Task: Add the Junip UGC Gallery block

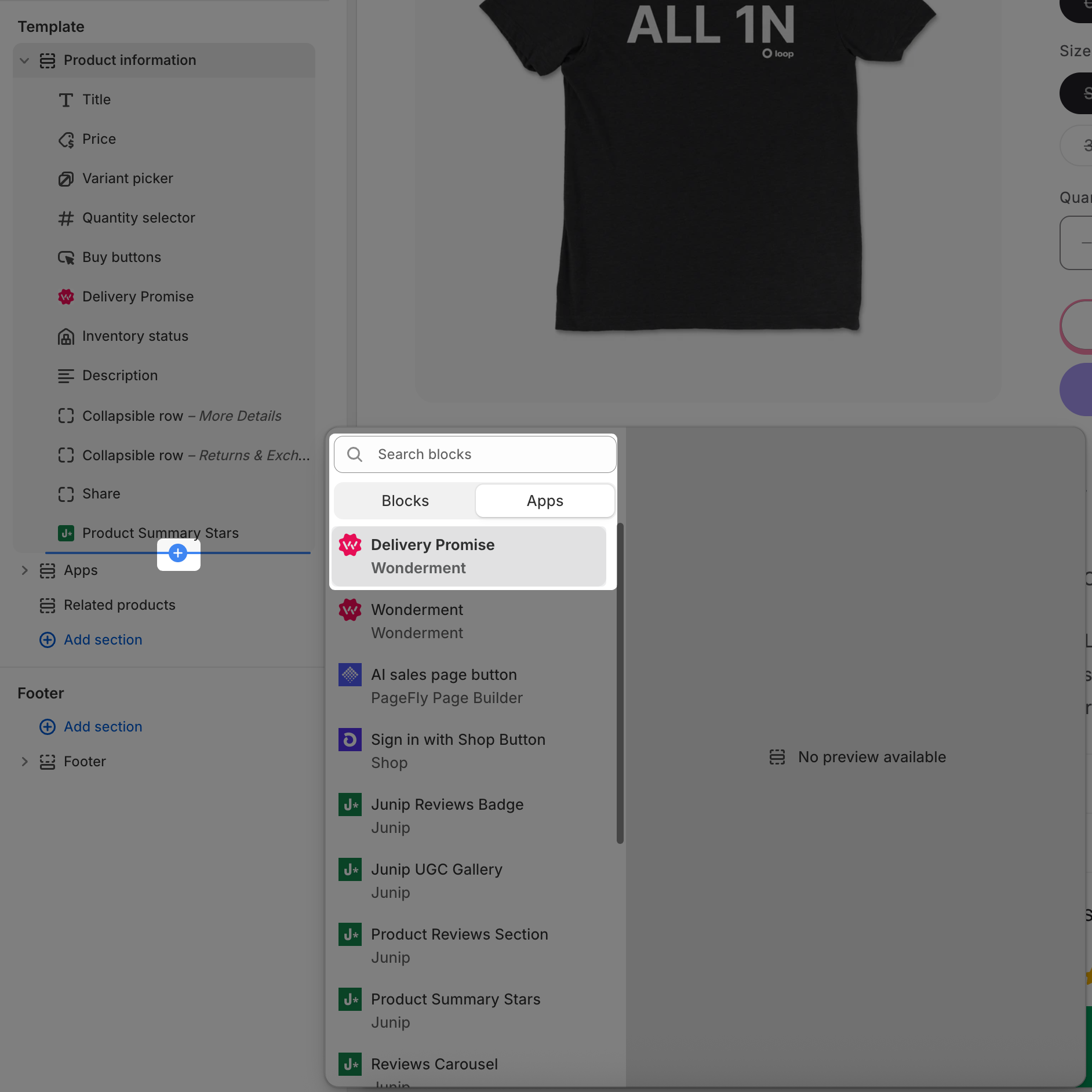Action: [x=469, y=881]
